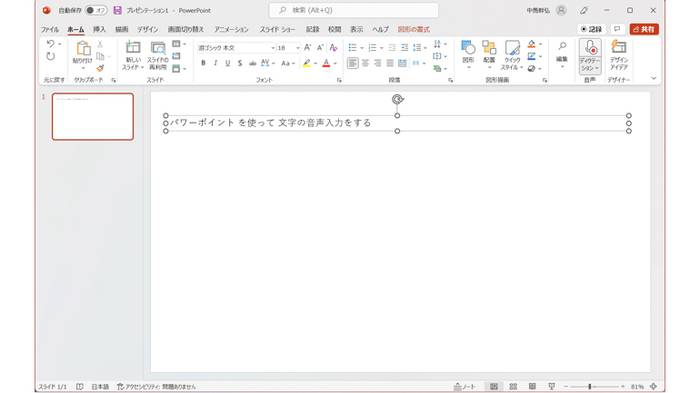Open the ファイル (File) tab
The height and width of the screenshot is (393, 700).
[50, 29]
